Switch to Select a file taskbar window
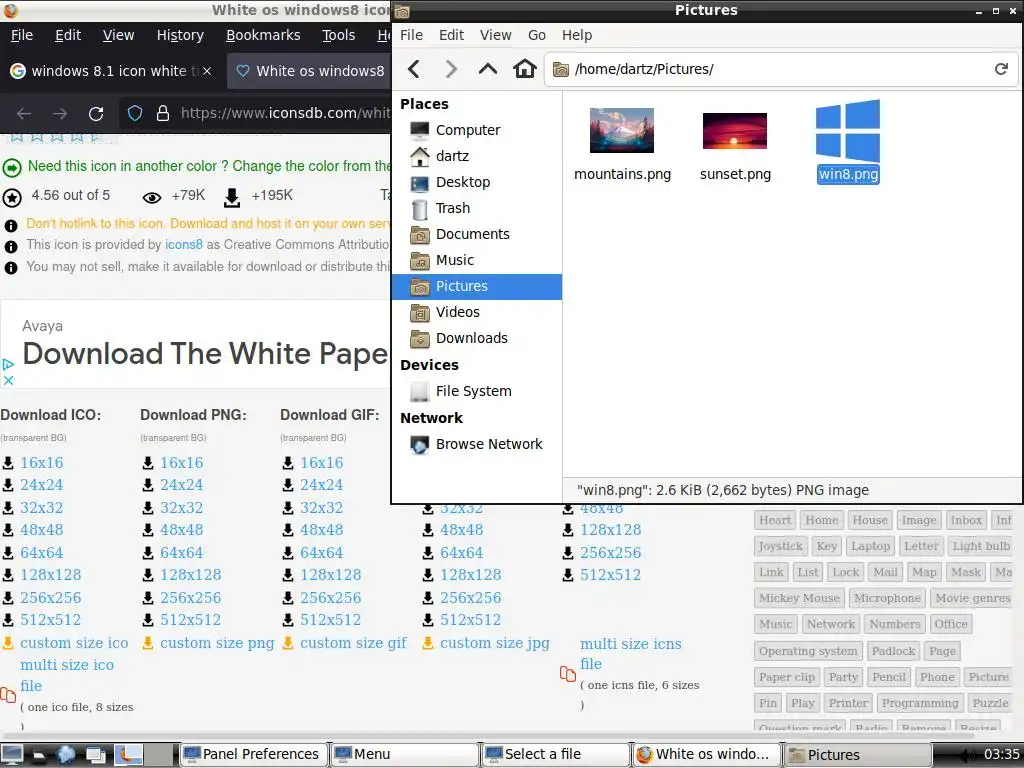Viewport: 1024px width, 768px height. 556,754
